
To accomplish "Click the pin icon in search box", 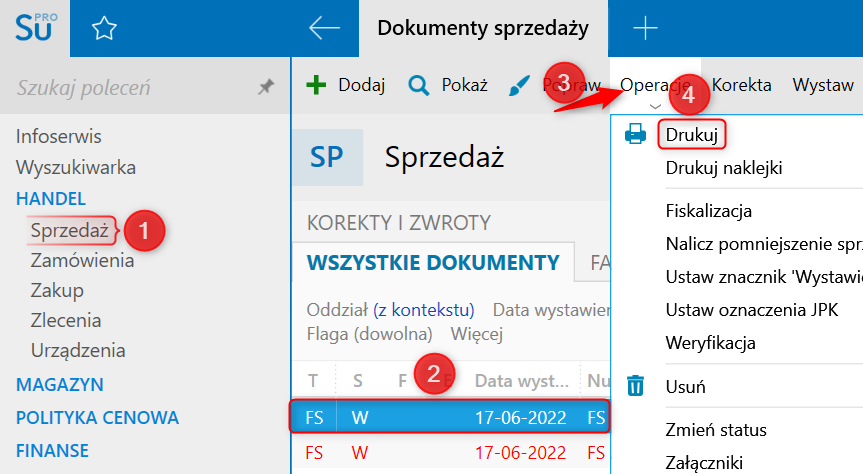I will (x=265, y=88).
